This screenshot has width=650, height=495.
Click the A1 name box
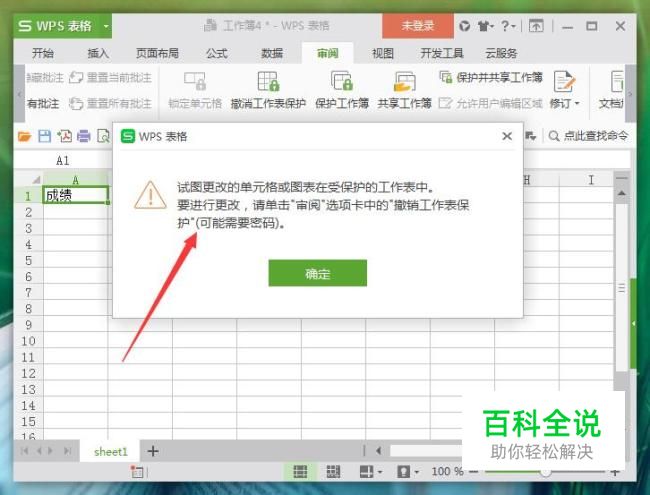63,160
